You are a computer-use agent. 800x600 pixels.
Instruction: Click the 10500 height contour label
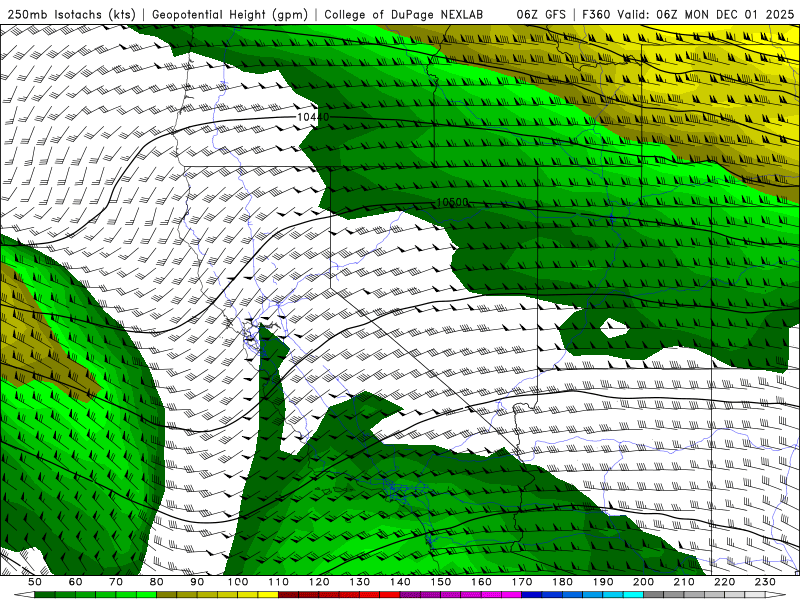453,202
